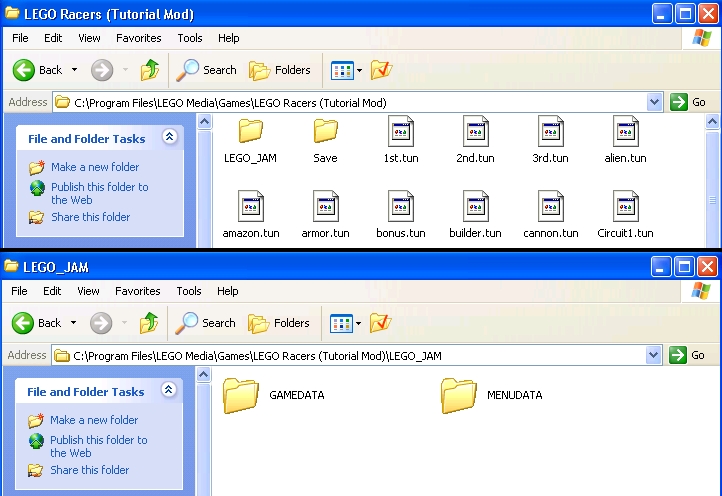Collapse File and Folder Tasks in LEGO Racers window
722x496 pixels.
point(169,137)
